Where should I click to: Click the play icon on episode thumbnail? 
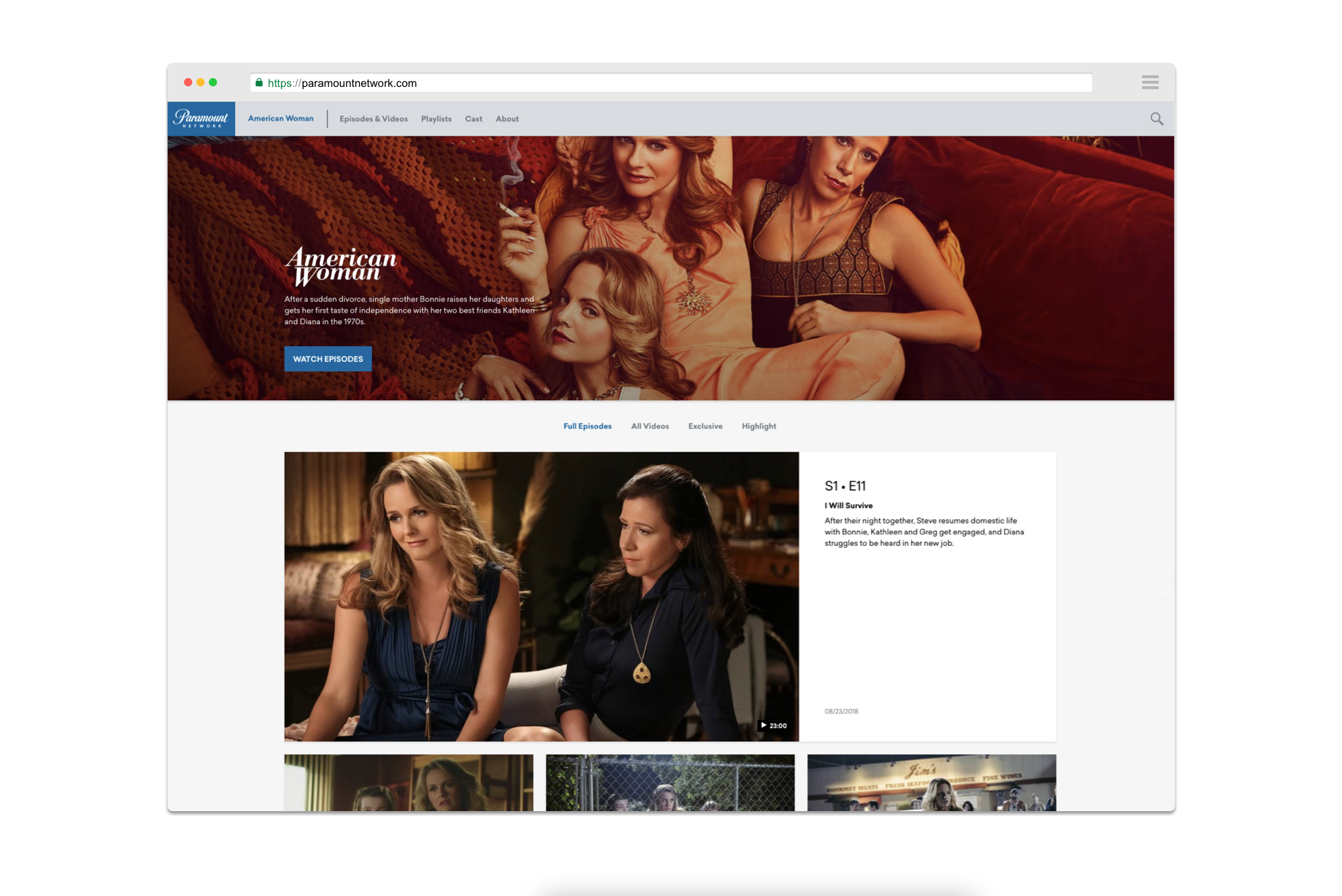(x=763, y=726)
